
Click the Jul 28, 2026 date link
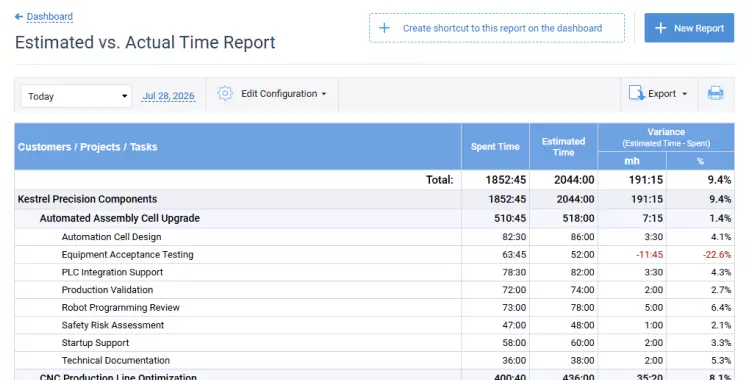168,96
